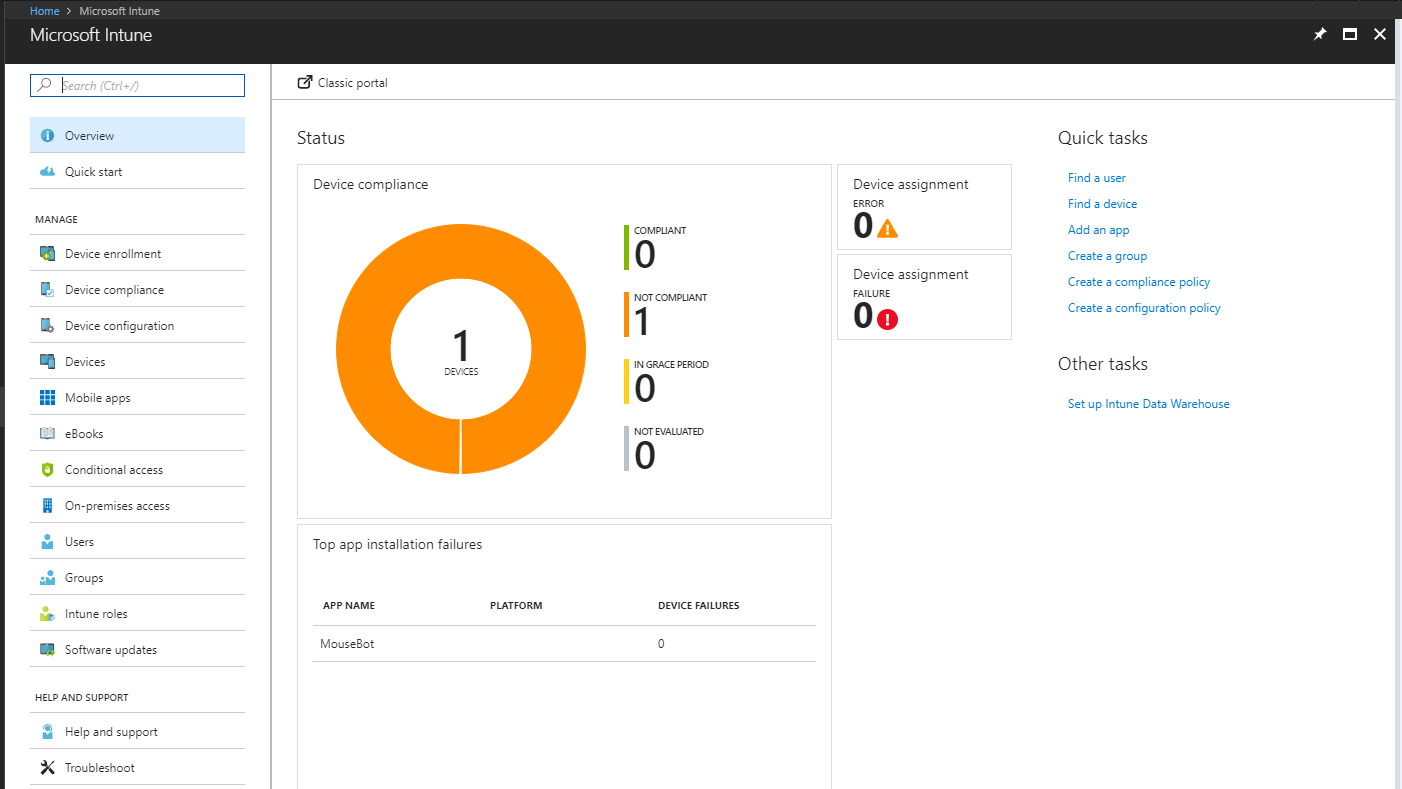Click the Intune roles icon
1402x789 pixels.
[47, 614]
